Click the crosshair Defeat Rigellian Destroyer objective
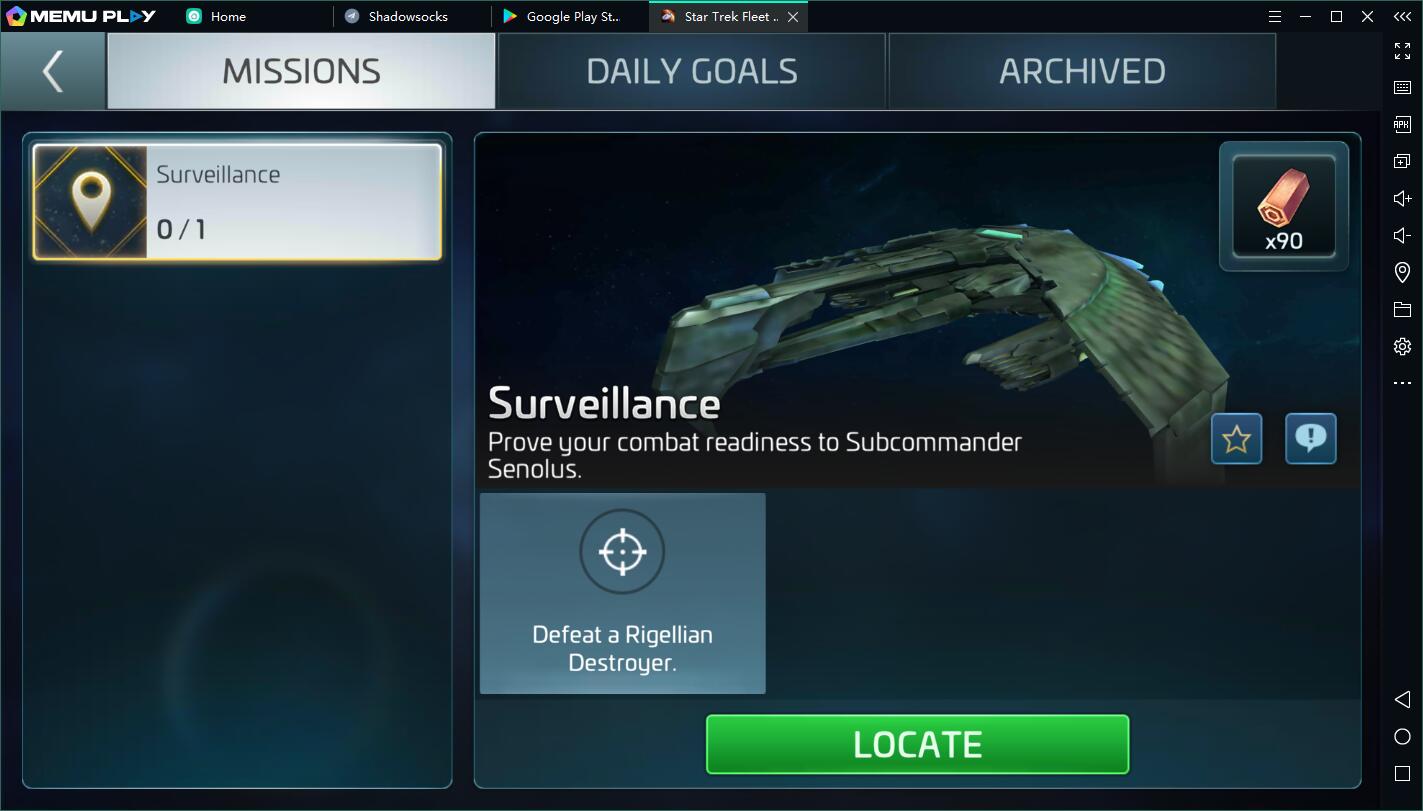 pos(623,593)
